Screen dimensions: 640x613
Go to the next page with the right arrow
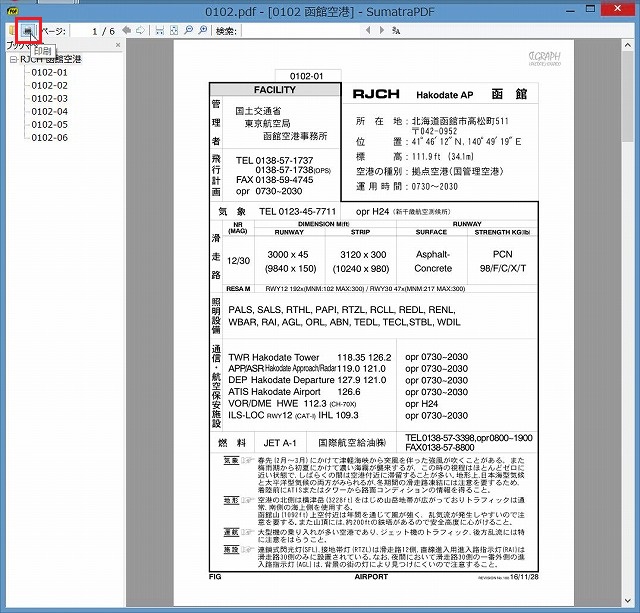[x=140, y=30]
